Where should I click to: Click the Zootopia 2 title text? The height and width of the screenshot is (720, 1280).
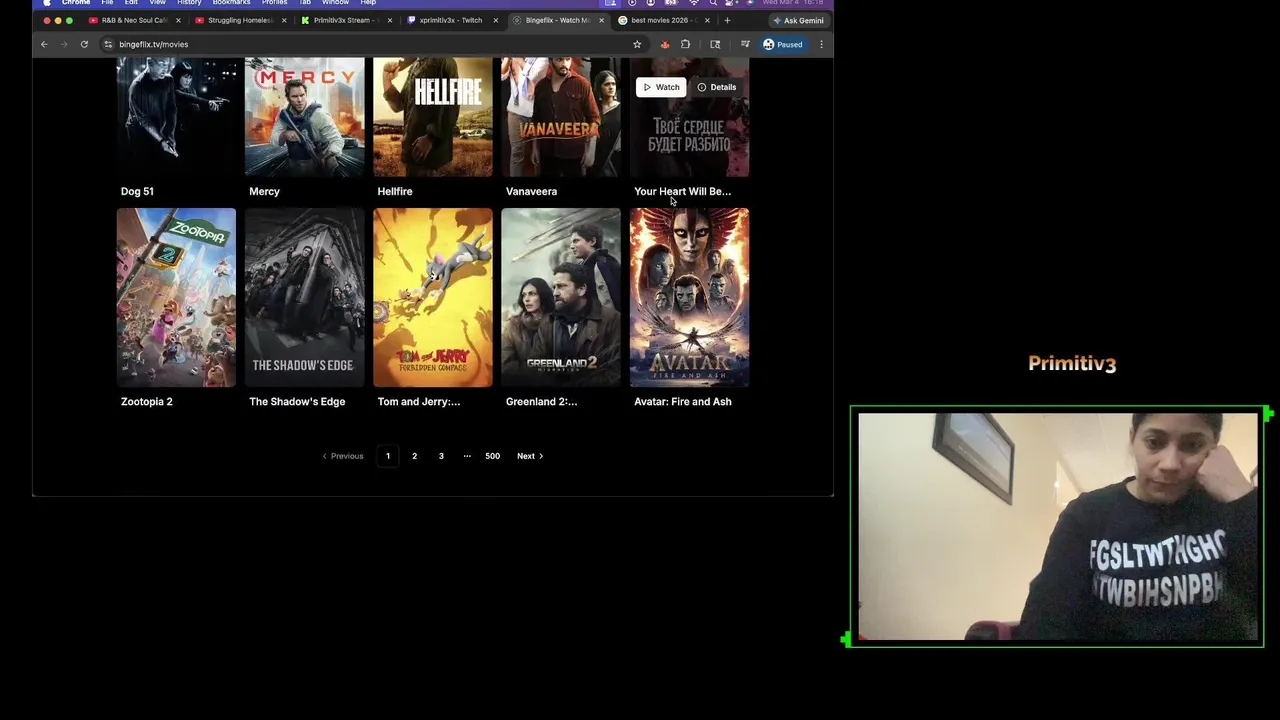click(x=147, y=401)
